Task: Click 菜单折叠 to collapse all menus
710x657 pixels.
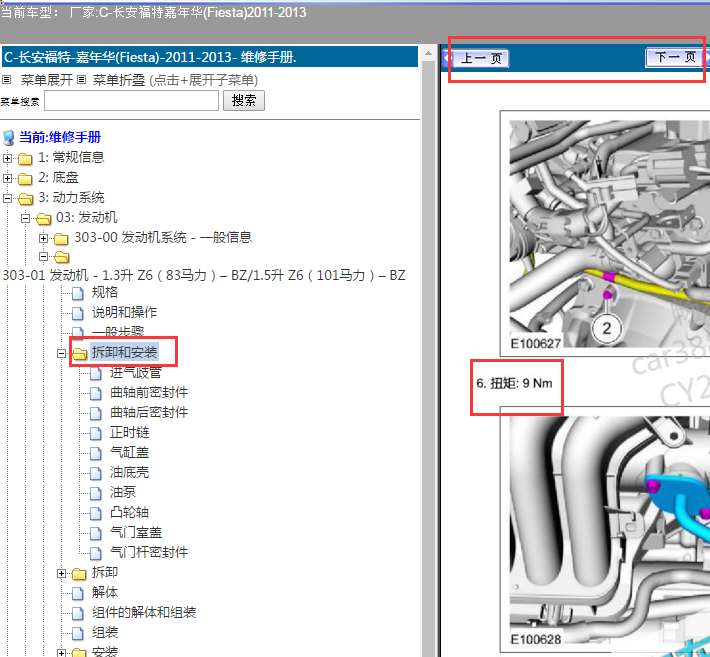Action: (x=119, y=80)
